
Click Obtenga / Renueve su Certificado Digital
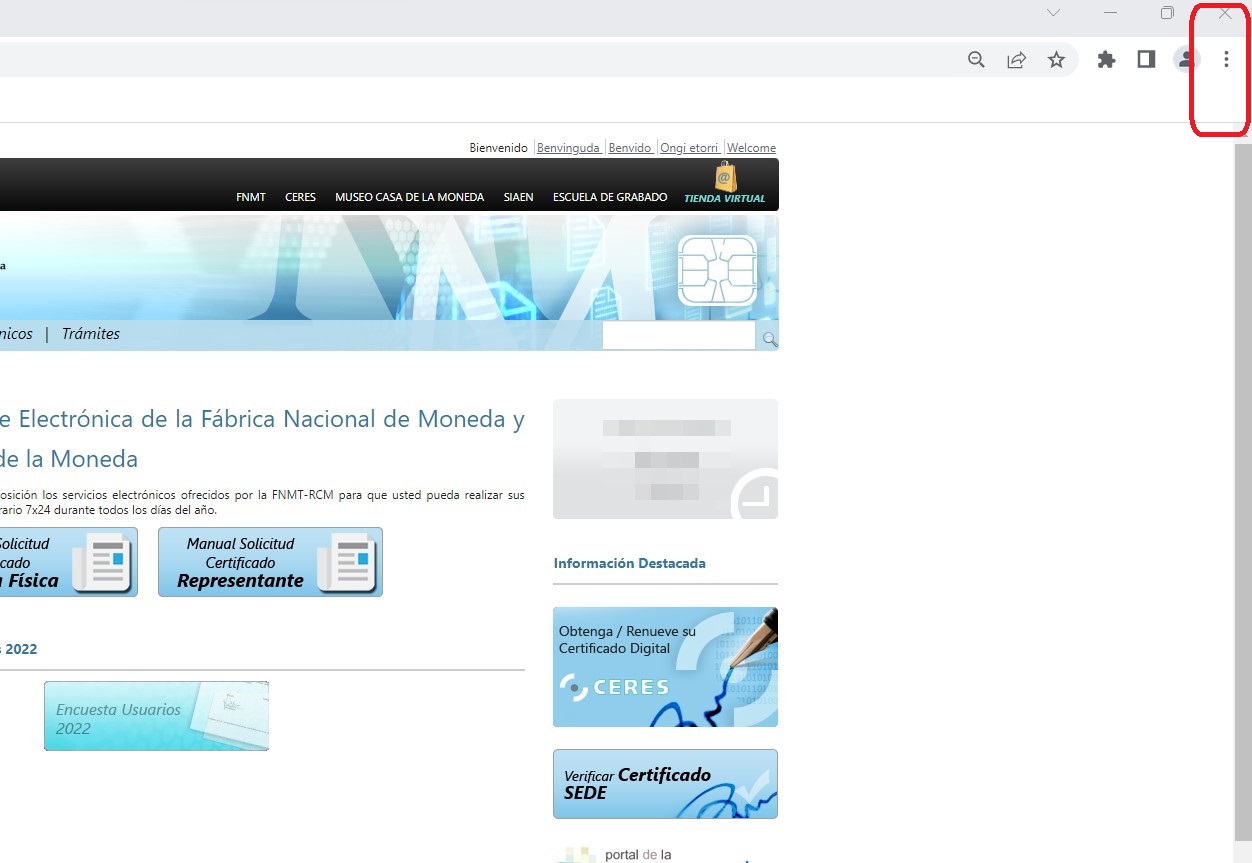(x=665, y=667)
